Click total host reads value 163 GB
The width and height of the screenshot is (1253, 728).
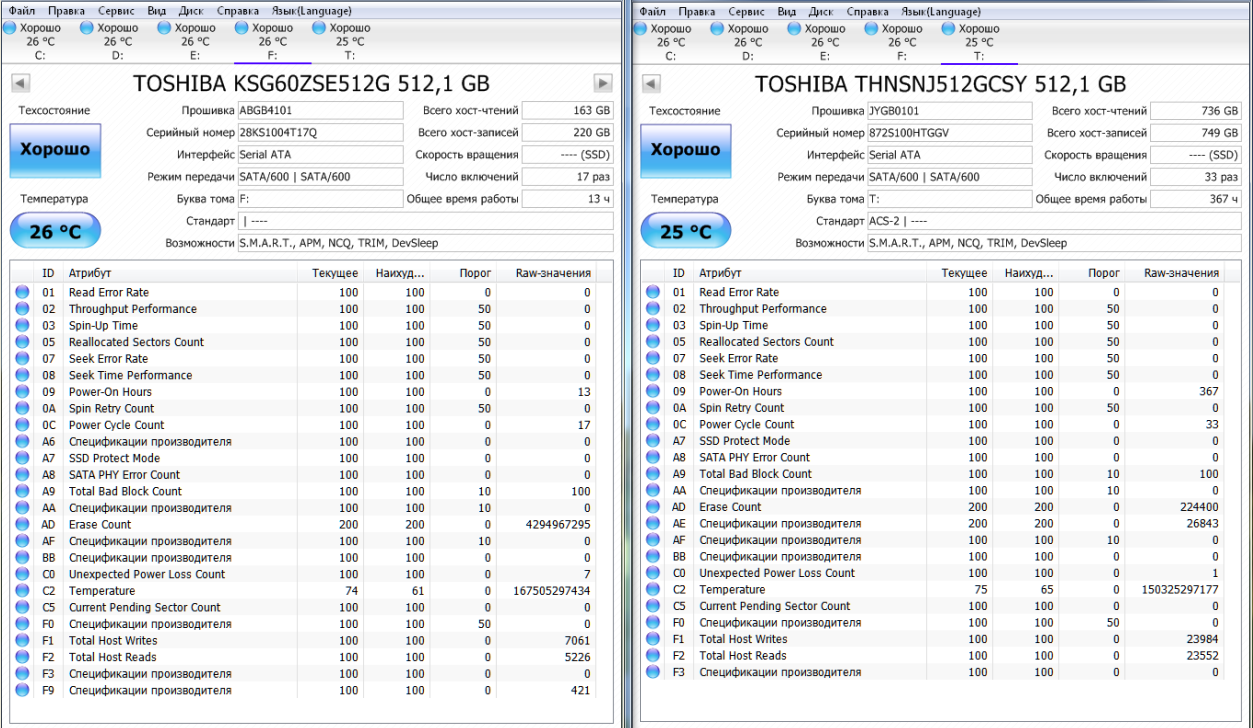tap(567, 111)
